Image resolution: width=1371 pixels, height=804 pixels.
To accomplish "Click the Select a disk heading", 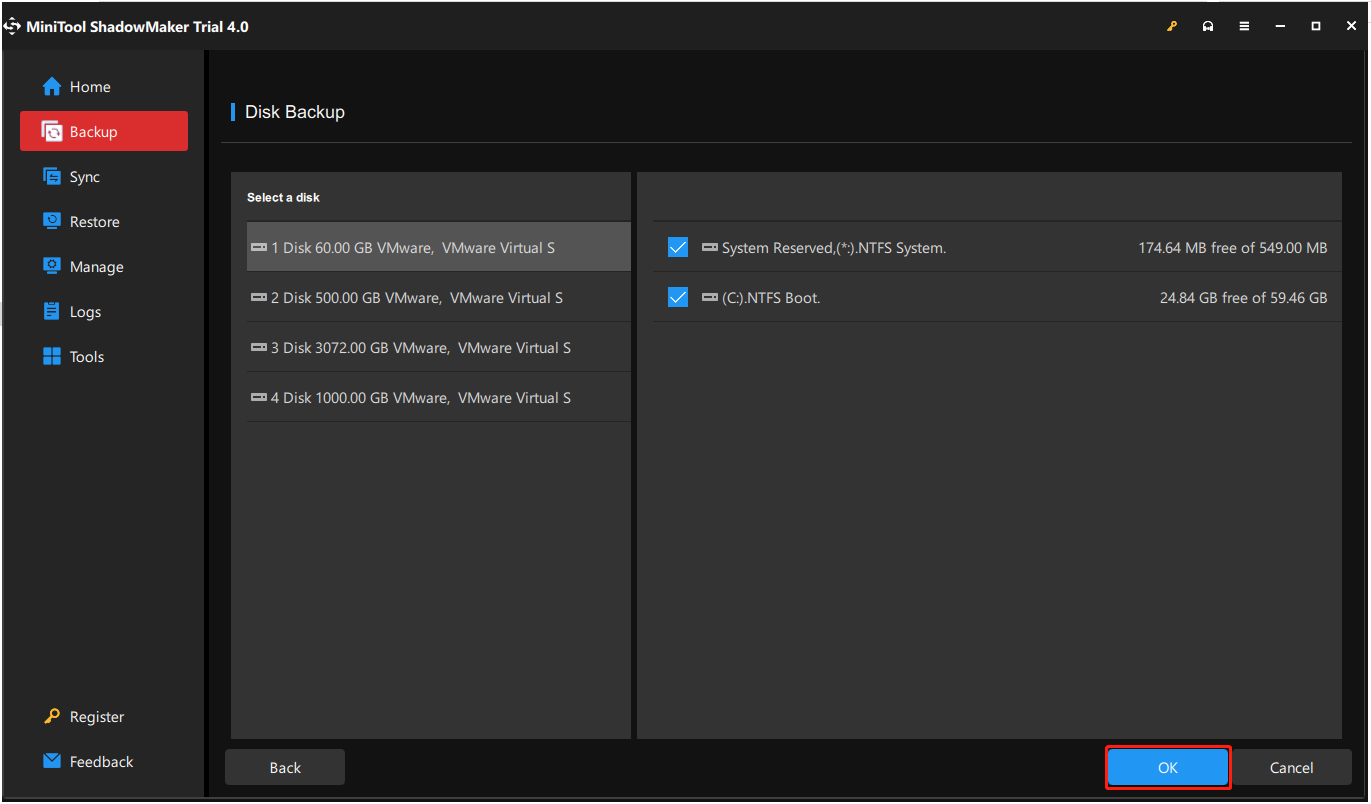I will click(x=284, y=198).
